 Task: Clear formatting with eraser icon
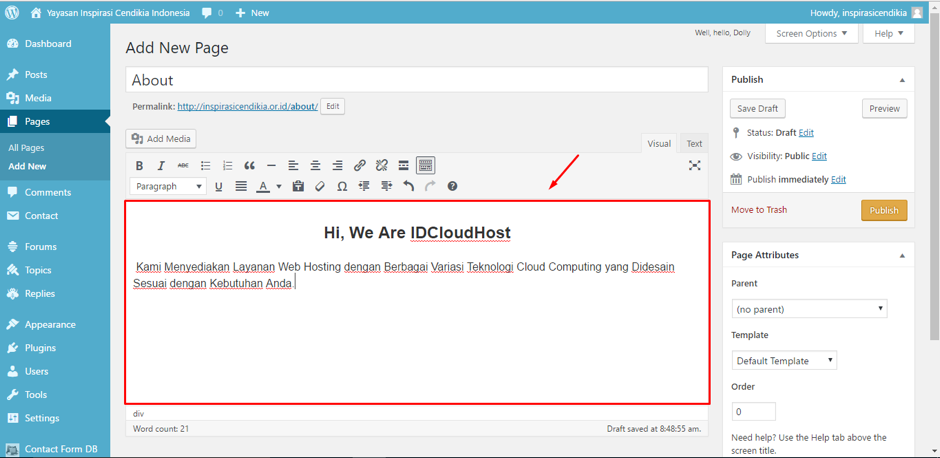[x=320, y=186]
